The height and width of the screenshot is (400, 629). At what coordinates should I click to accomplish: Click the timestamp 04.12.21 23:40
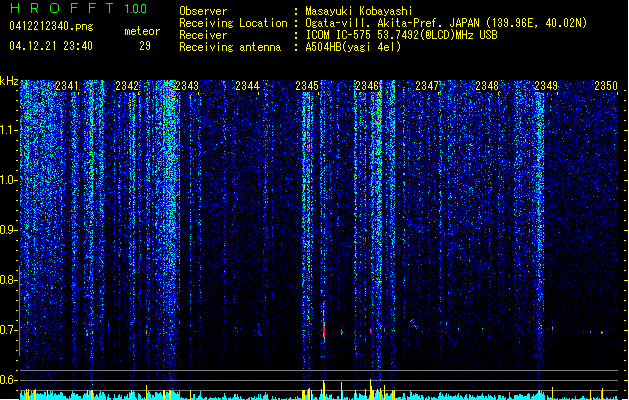point(51,46)
